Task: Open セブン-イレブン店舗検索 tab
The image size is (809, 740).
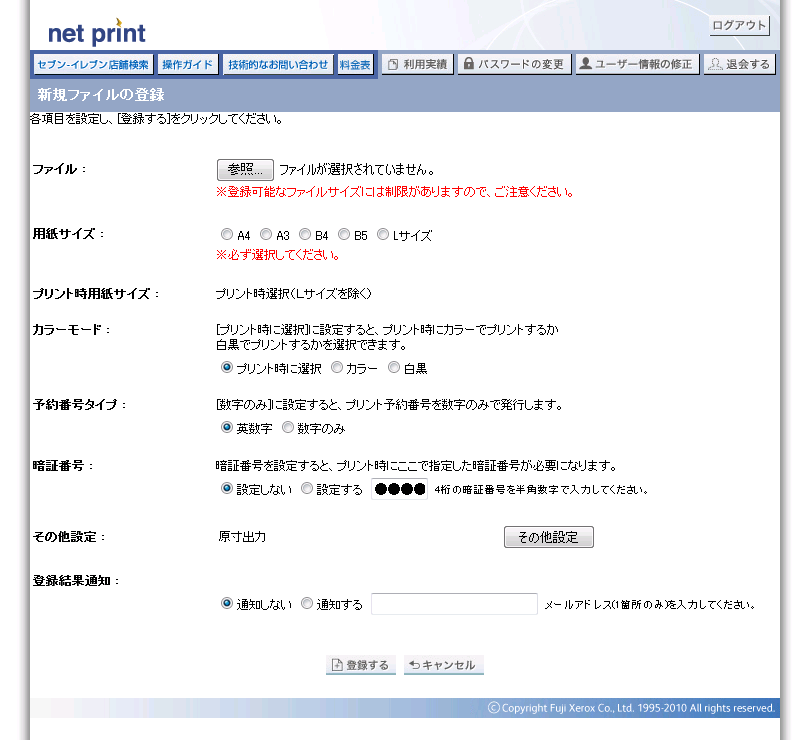Action: (93, 65)
